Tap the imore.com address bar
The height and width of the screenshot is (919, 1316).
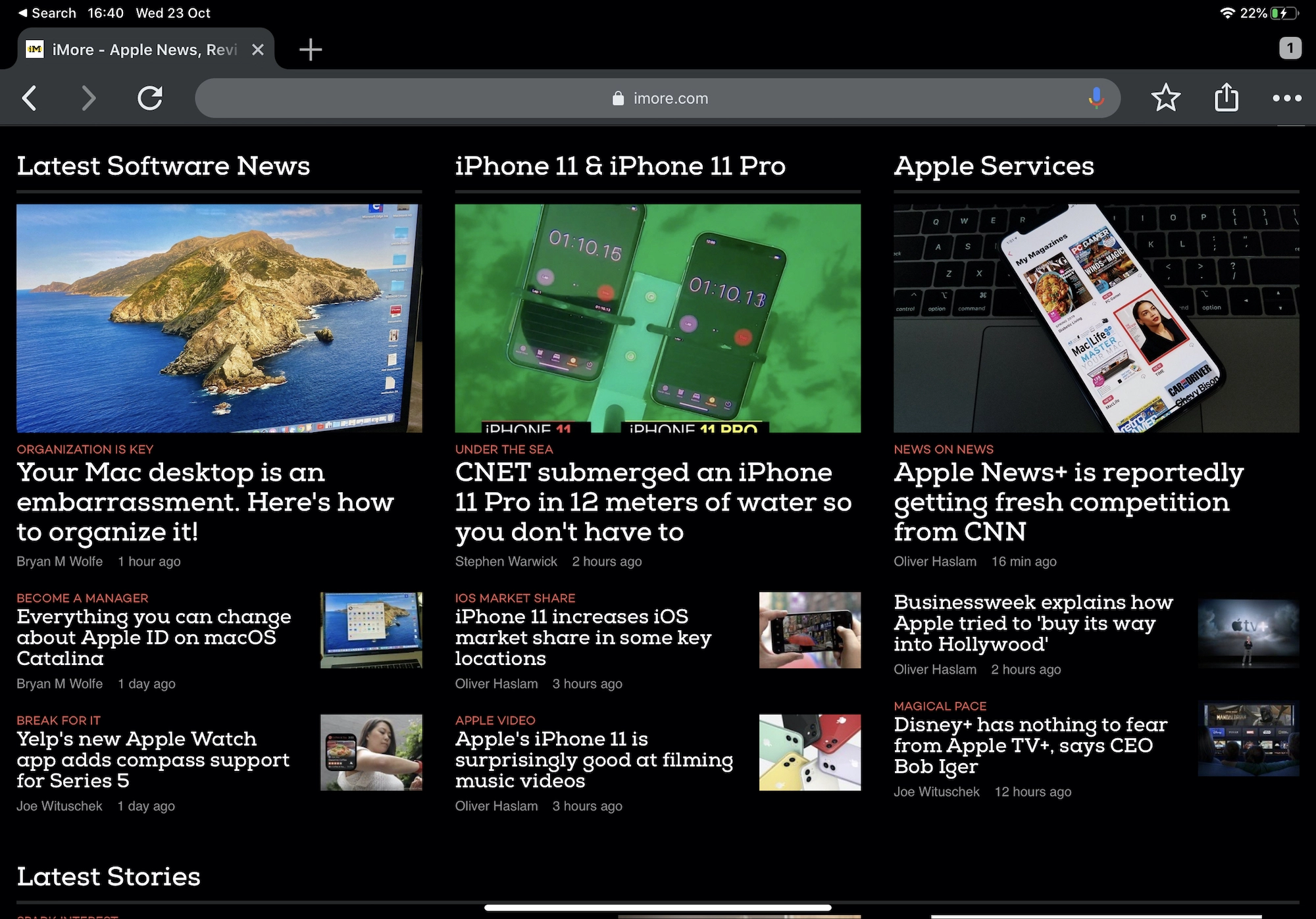(658, 98)
